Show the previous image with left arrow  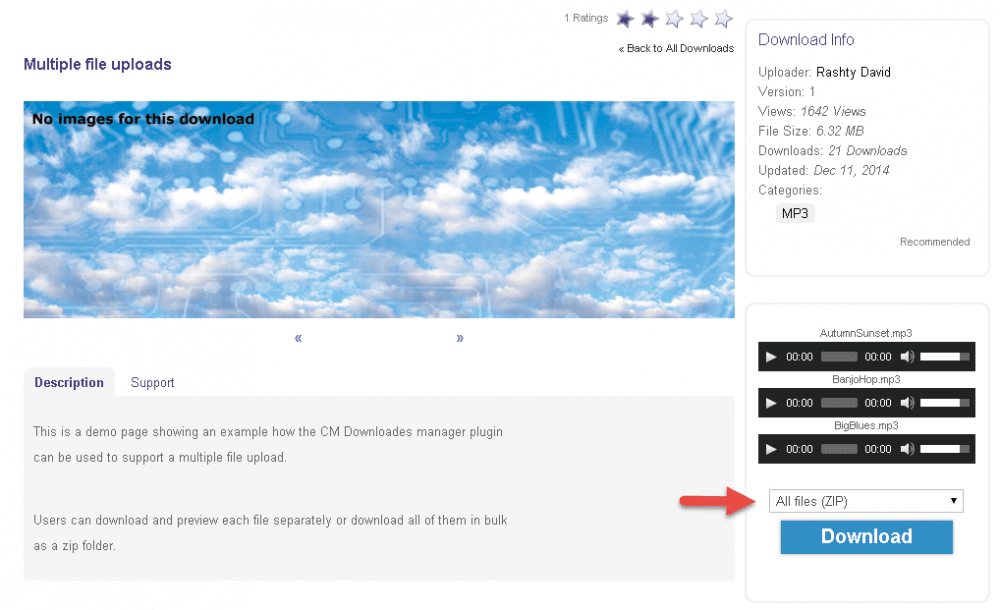[298, 338]
